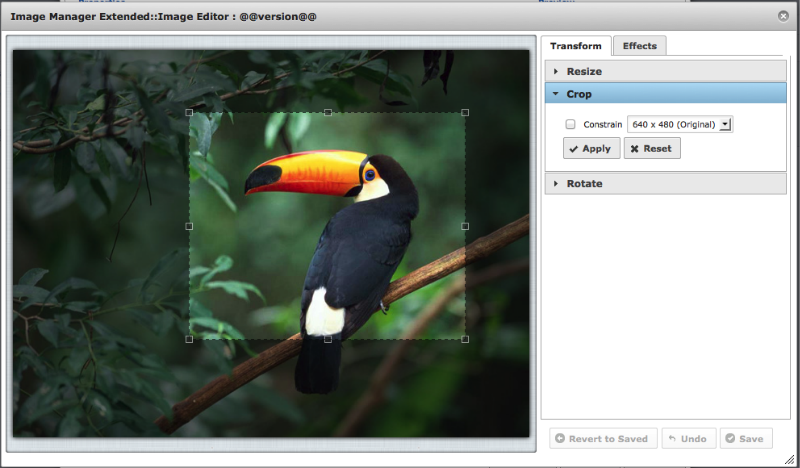Viewport: 800px width, 468px height.
Task: Click the right-middle crop selection handle
Action: [465, 226]
